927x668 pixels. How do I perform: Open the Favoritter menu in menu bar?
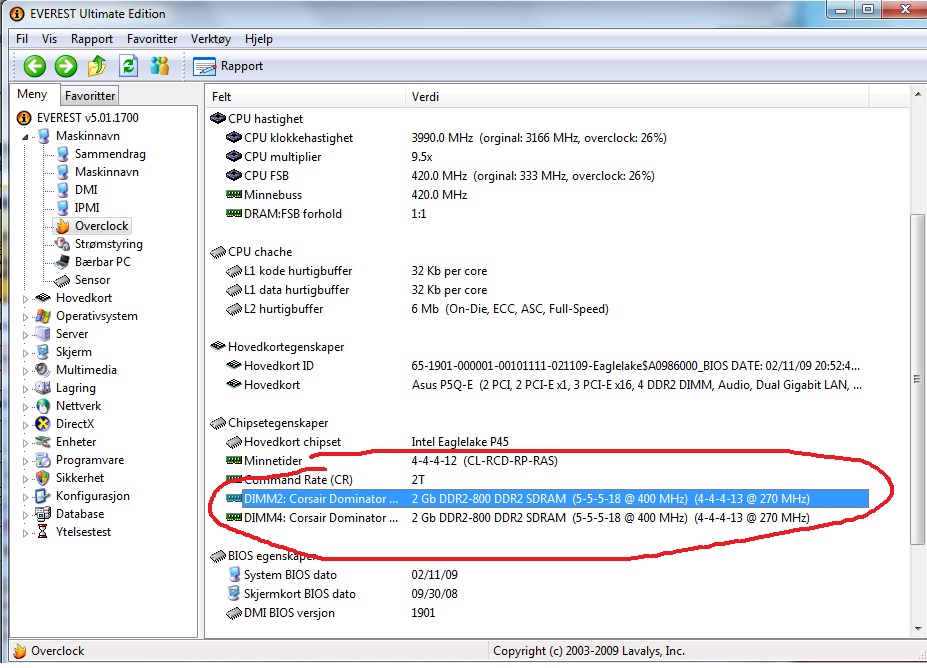152,39
